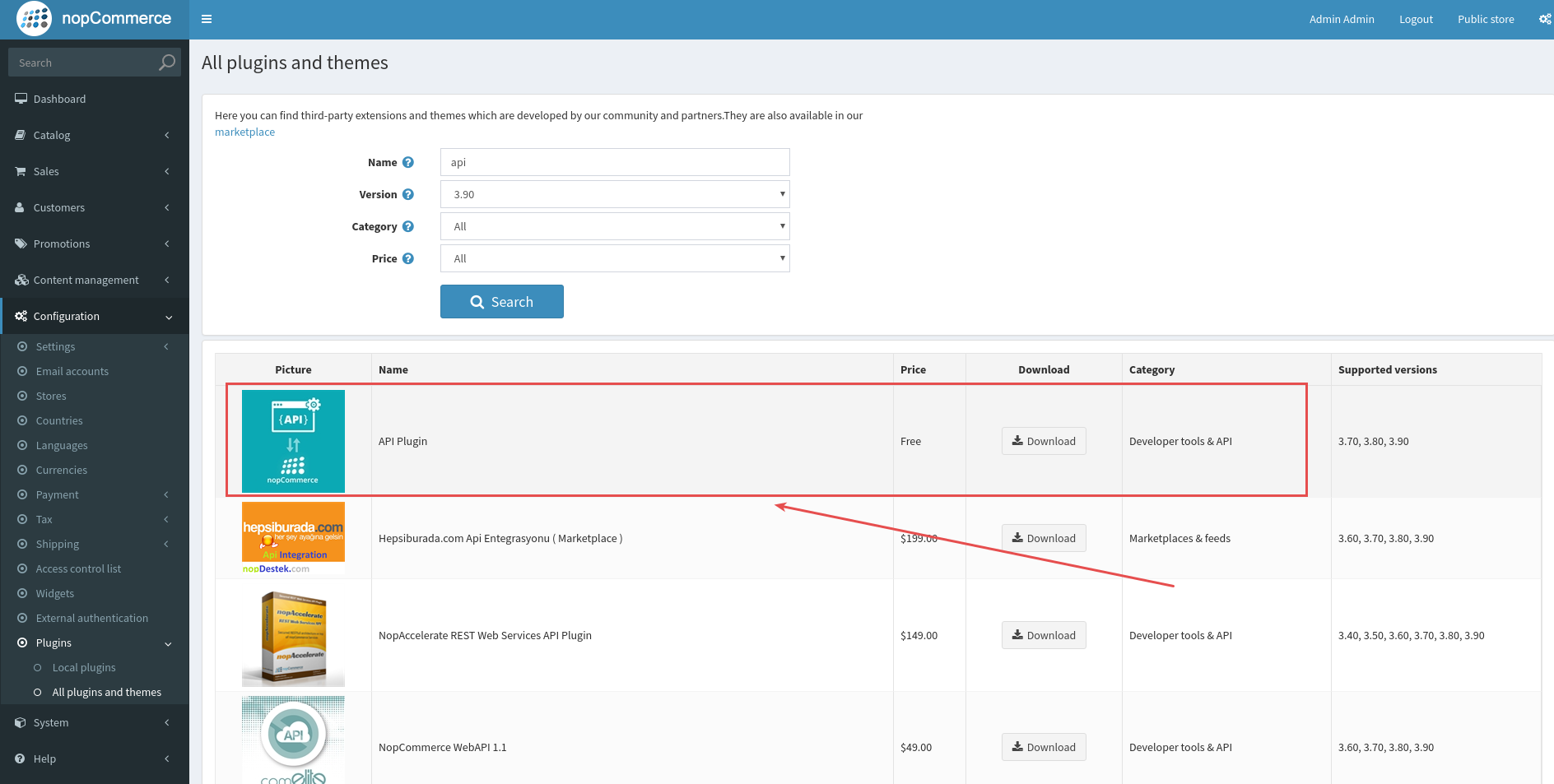Follow the marketplace link
1554x784 pixels.
pos(244,132)
